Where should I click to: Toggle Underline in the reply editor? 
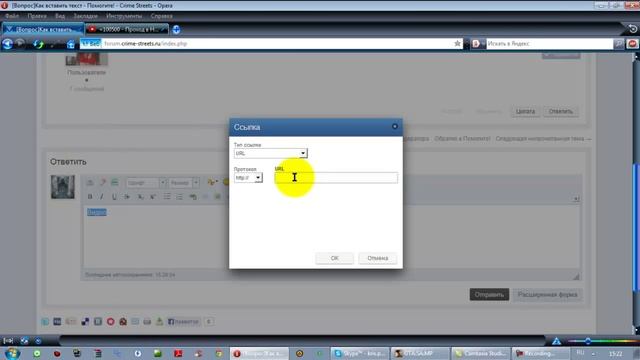pyautogui.click(x=114, y=197)
